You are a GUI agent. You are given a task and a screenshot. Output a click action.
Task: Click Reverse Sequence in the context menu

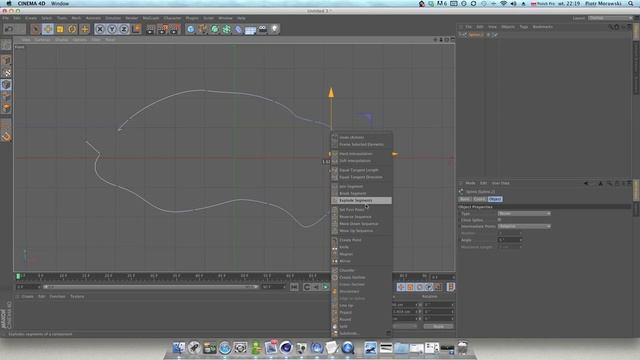[x=362, y=217]
